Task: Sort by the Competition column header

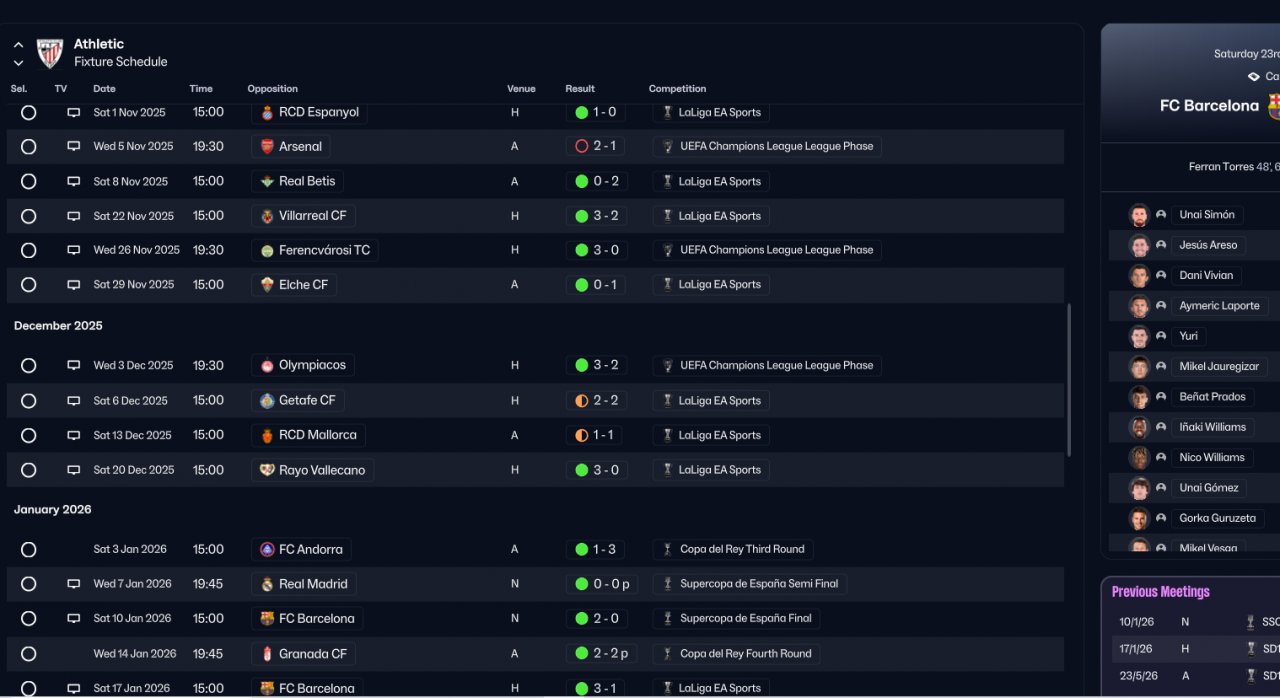Action: pos(677,89)
